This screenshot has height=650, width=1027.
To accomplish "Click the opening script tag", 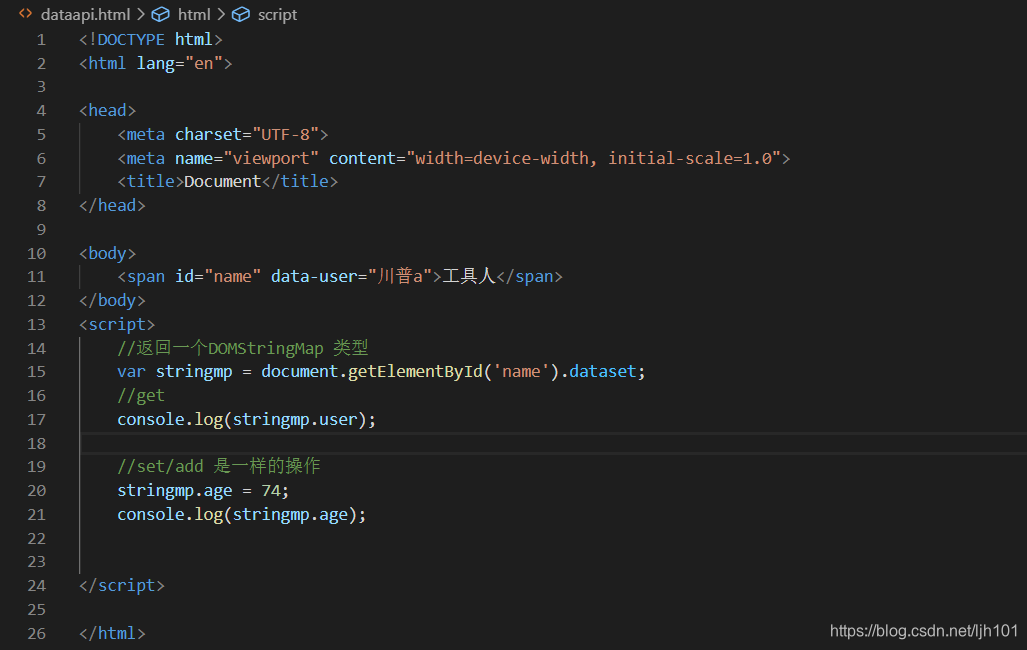I will pyautogui.click(x=117, y=325).
